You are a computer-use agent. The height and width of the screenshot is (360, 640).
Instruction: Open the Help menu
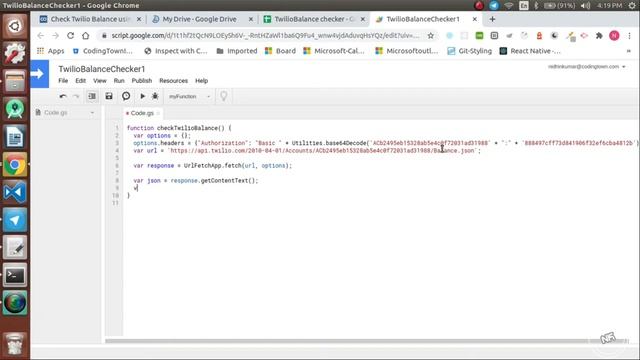tap(201, 81)
